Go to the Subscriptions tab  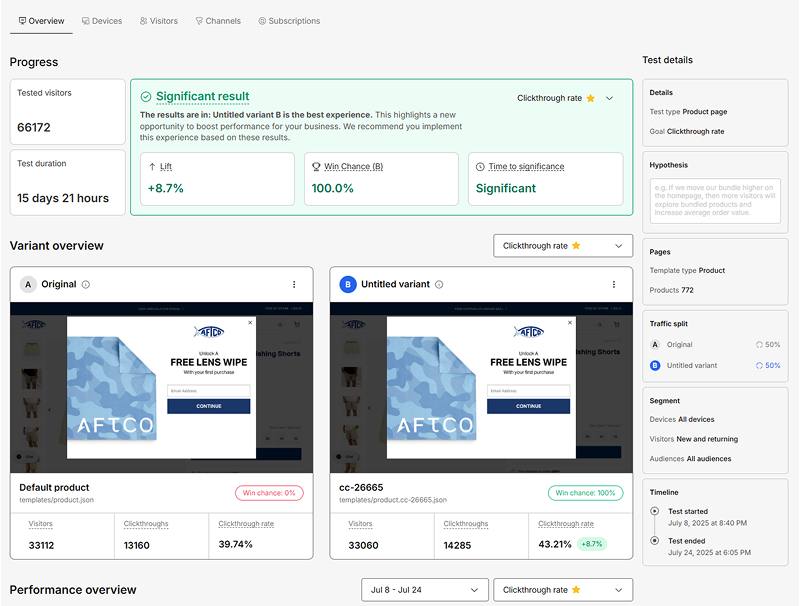[289, 21]
